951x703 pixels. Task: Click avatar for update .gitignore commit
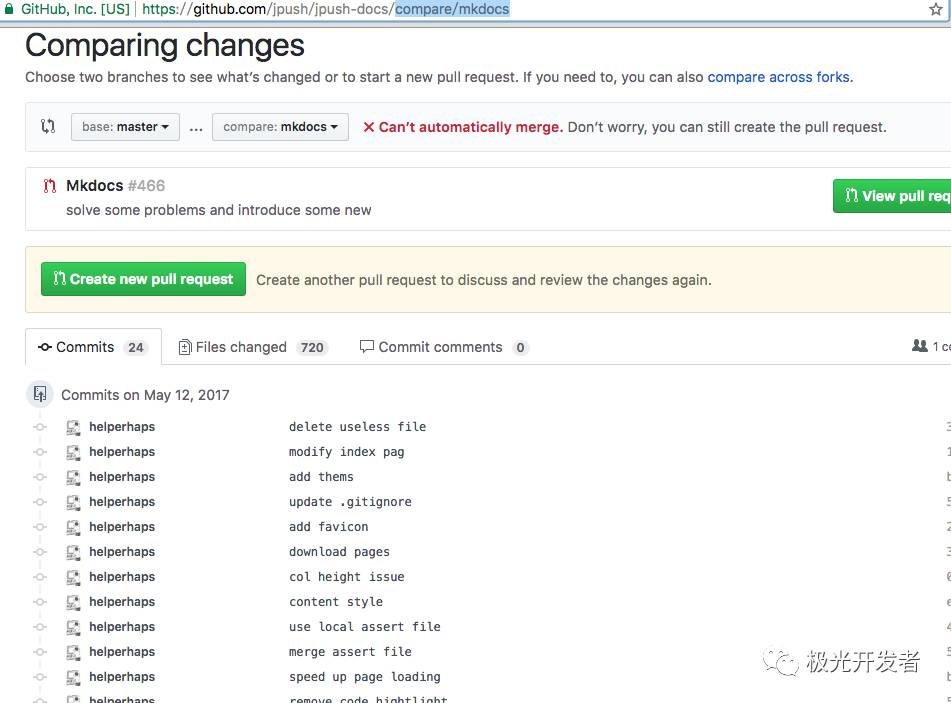pyautogui.click(x=73, y=502)
